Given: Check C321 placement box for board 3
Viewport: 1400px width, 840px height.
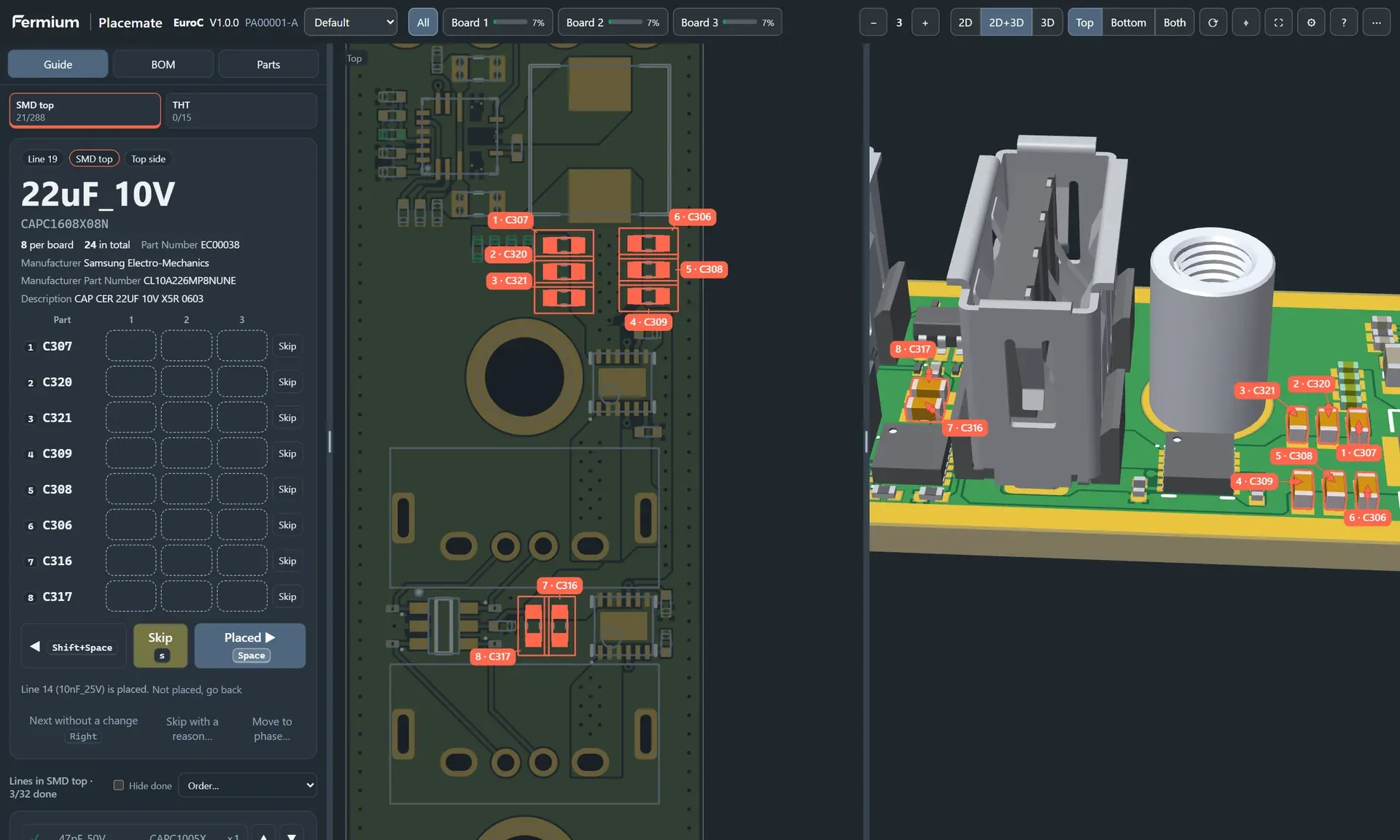Looking at the screenshot, I should pos(242,418).
